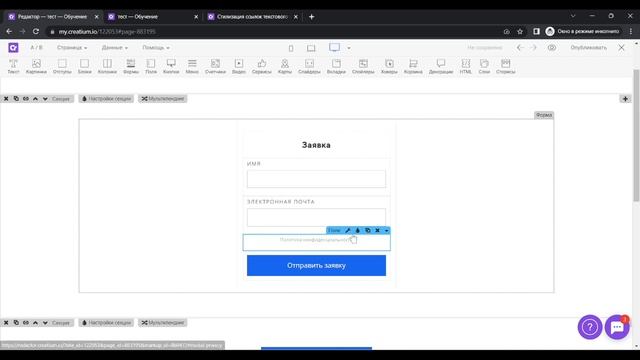Insert an HTML element
The height and width of the screenshot is (360, 640).
pos(465,66)
